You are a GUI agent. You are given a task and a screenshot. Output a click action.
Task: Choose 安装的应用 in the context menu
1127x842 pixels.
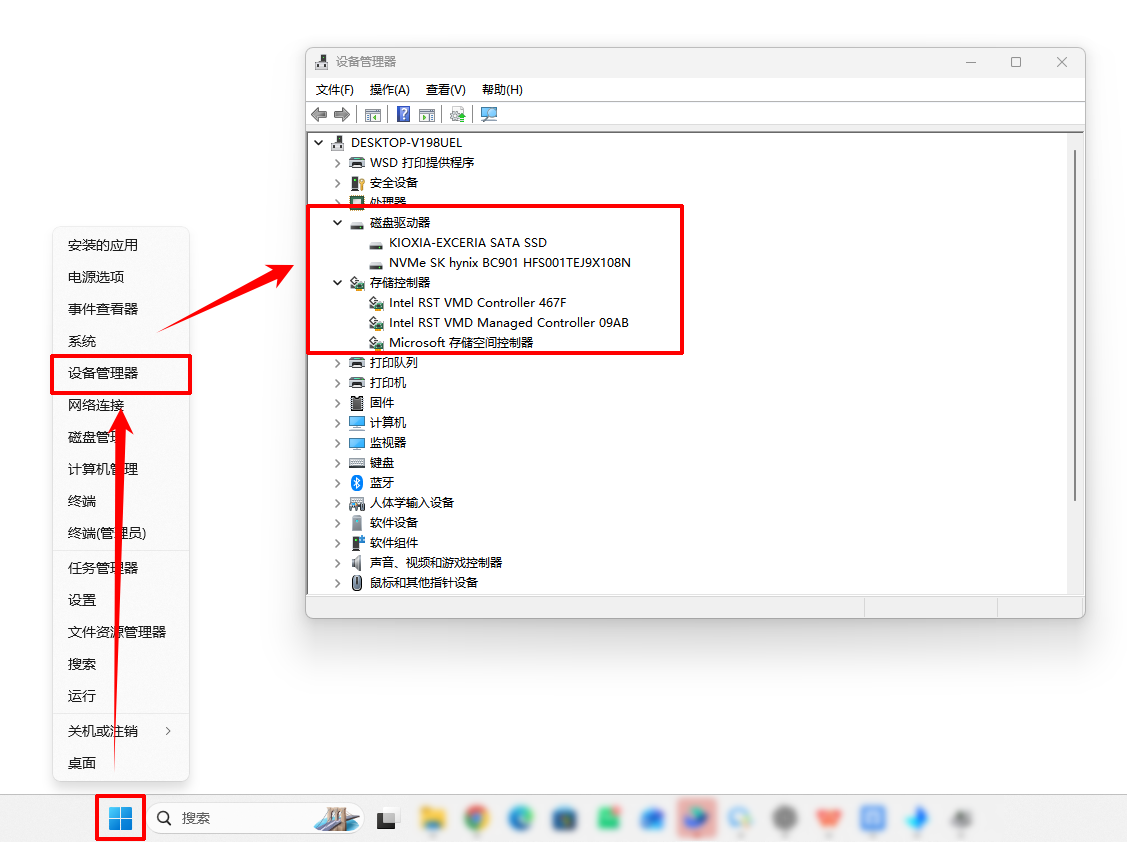[121, 245]
